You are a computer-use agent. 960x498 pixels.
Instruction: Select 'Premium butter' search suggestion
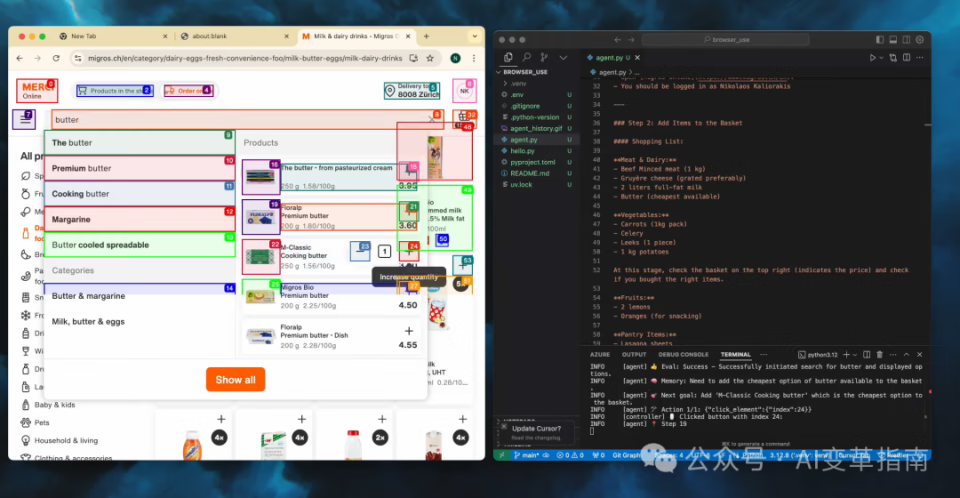(x=140, y=168)
